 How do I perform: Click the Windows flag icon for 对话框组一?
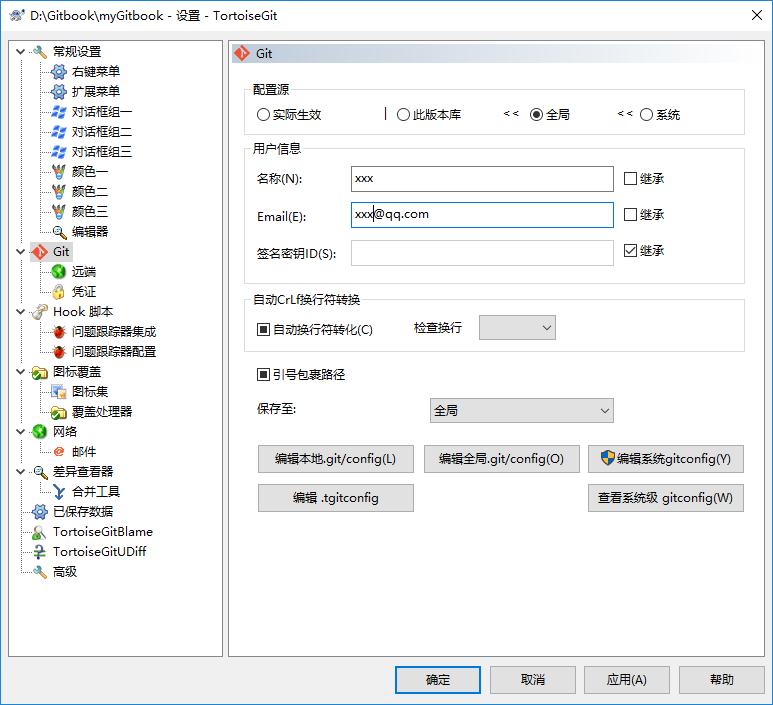(x=59, y=112)
